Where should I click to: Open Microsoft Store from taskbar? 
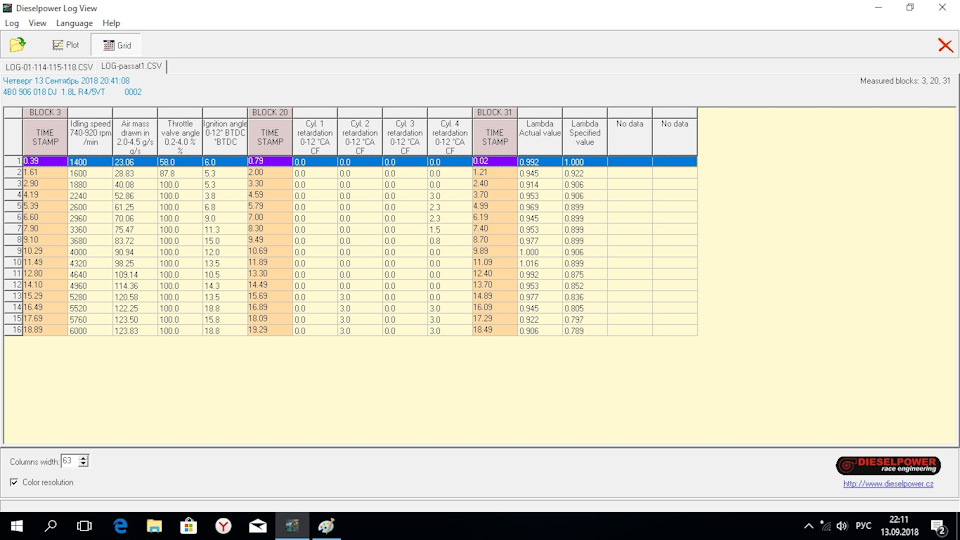[x=189, y=526]
